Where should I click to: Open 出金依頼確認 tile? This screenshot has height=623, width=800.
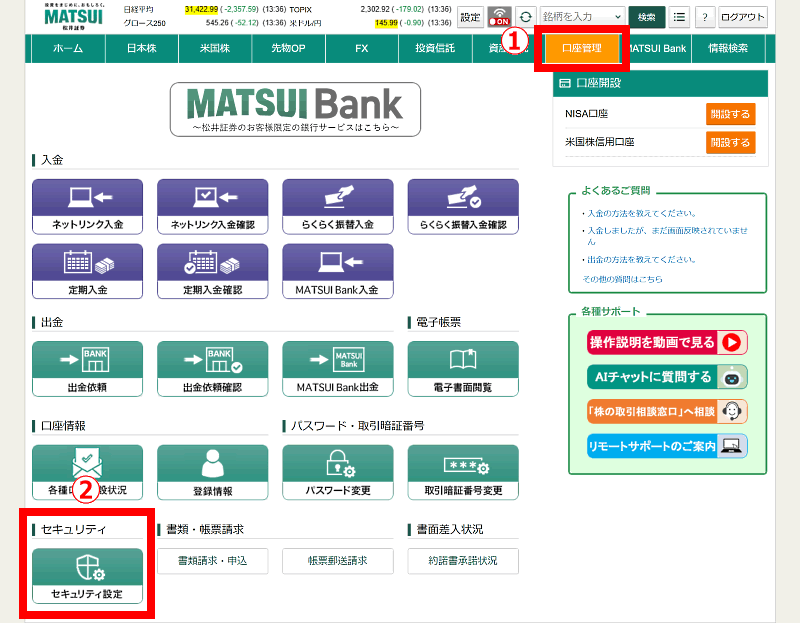[x=212, y=369]
